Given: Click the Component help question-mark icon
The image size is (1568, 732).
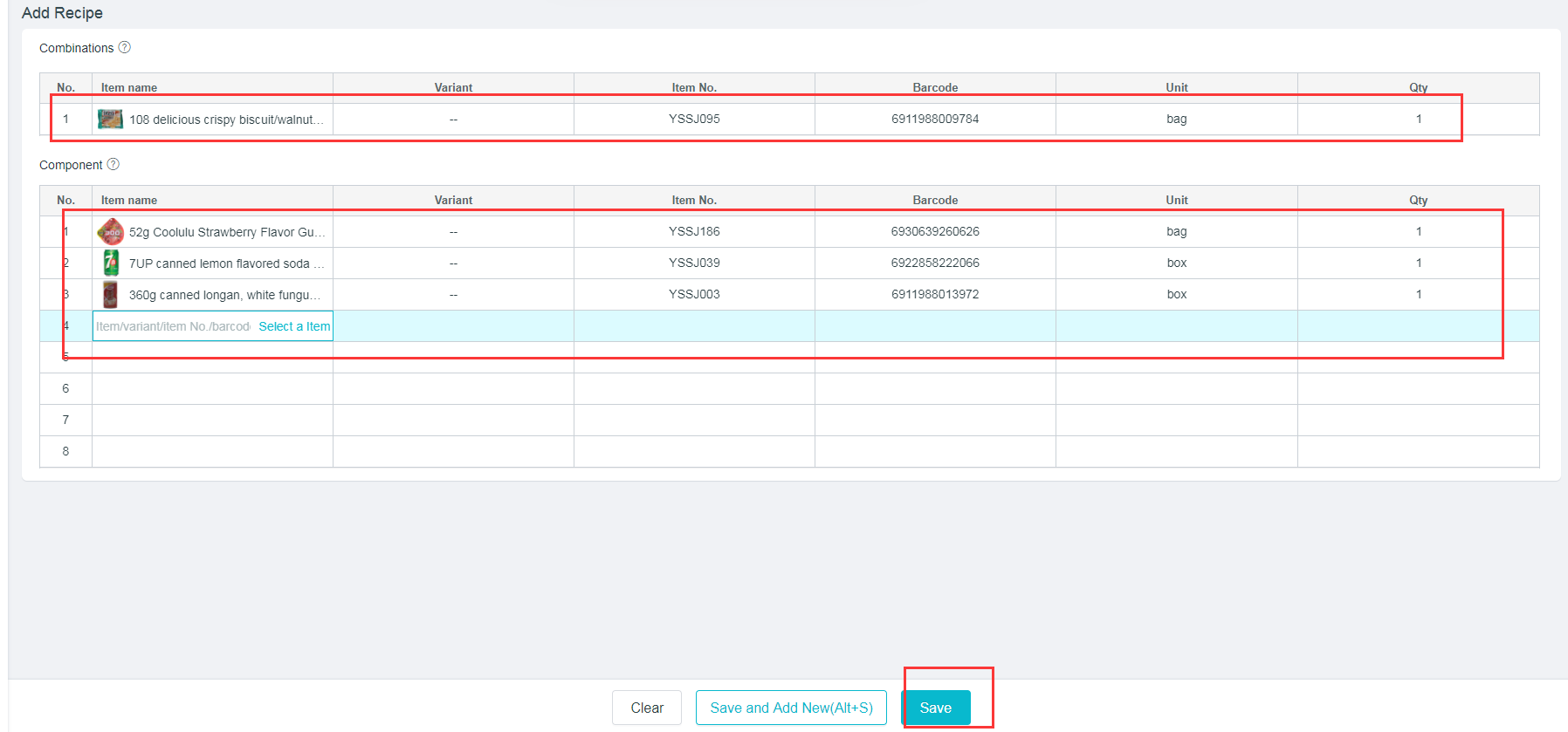Looking at the screenshot, I should click(x=113, y=164).
